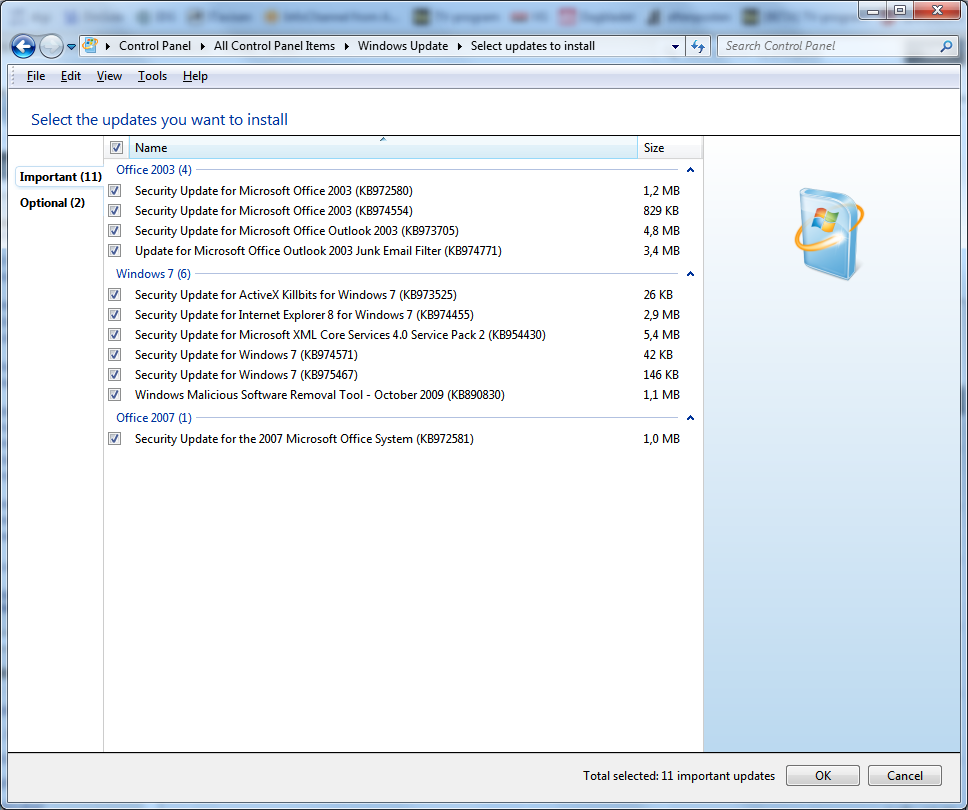Uncheck Office 2003 update KB974554
This screenshot has height=810, width=968.
coord(115,211)
